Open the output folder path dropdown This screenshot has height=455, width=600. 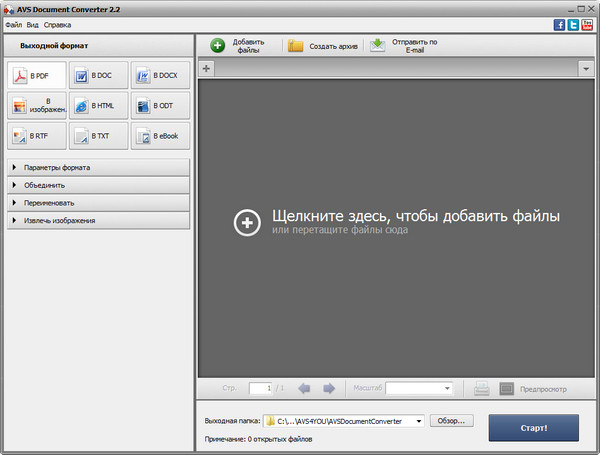pos(418,421)
